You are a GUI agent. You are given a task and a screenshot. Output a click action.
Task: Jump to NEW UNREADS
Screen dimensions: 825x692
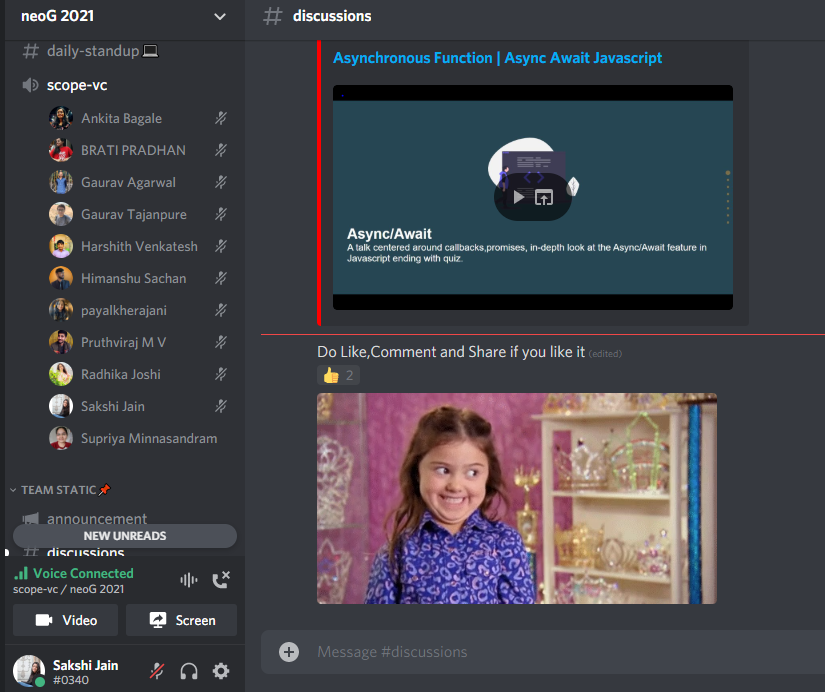point(125,536)
